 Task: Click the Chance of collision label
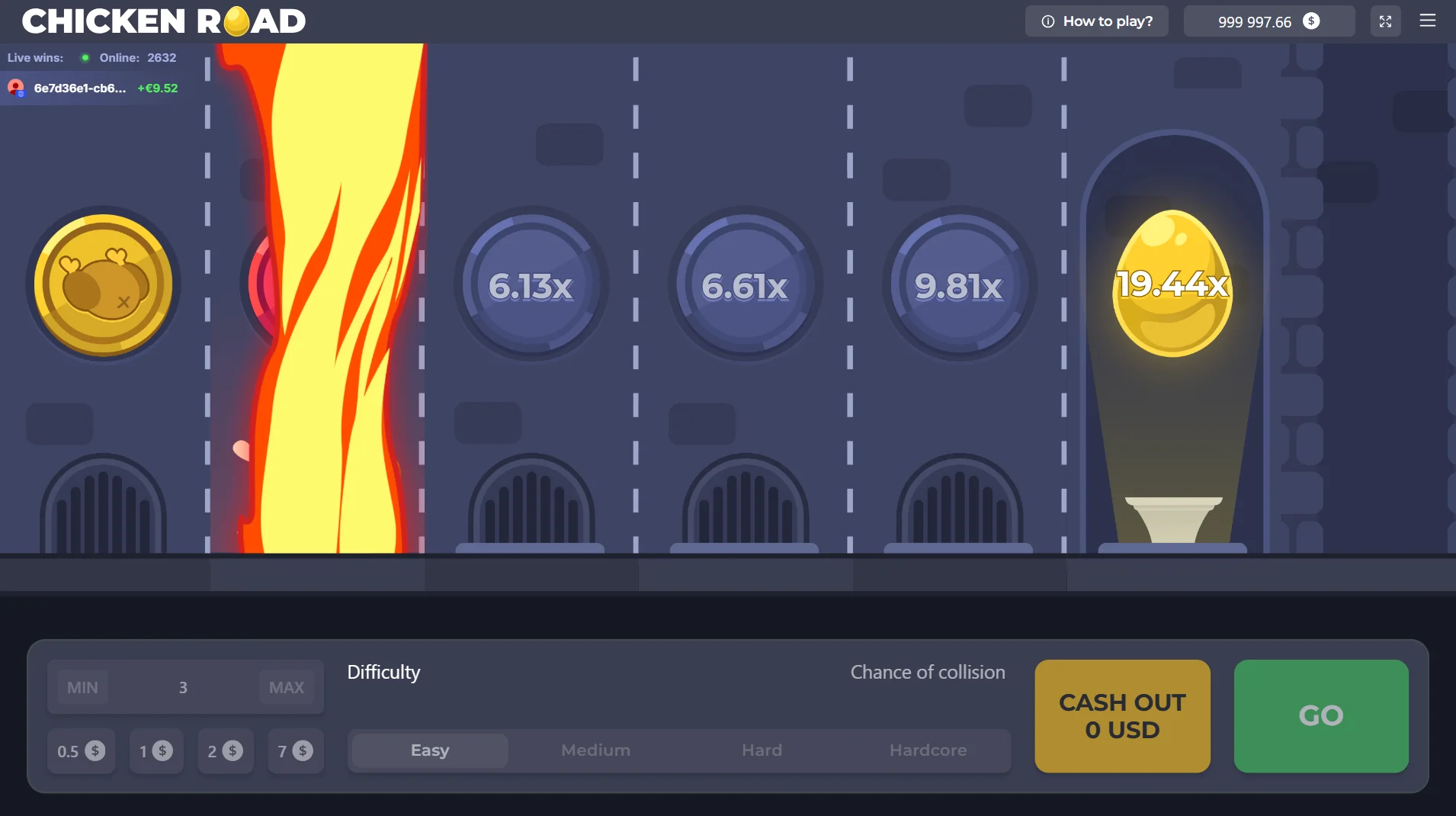coord(928,672)
